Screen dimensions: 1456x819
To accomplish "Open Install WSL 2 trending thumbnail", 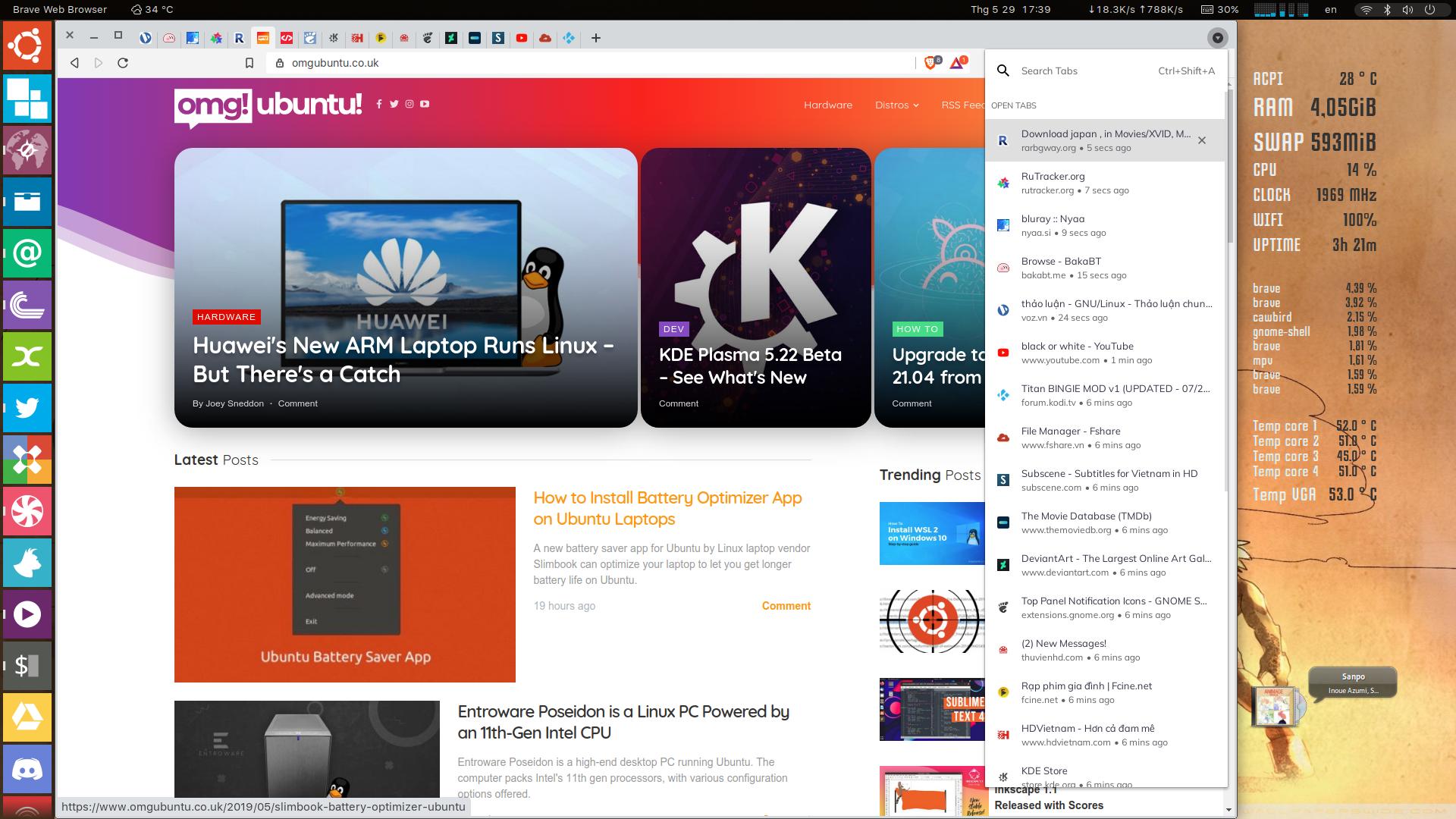I will (932, 533).
